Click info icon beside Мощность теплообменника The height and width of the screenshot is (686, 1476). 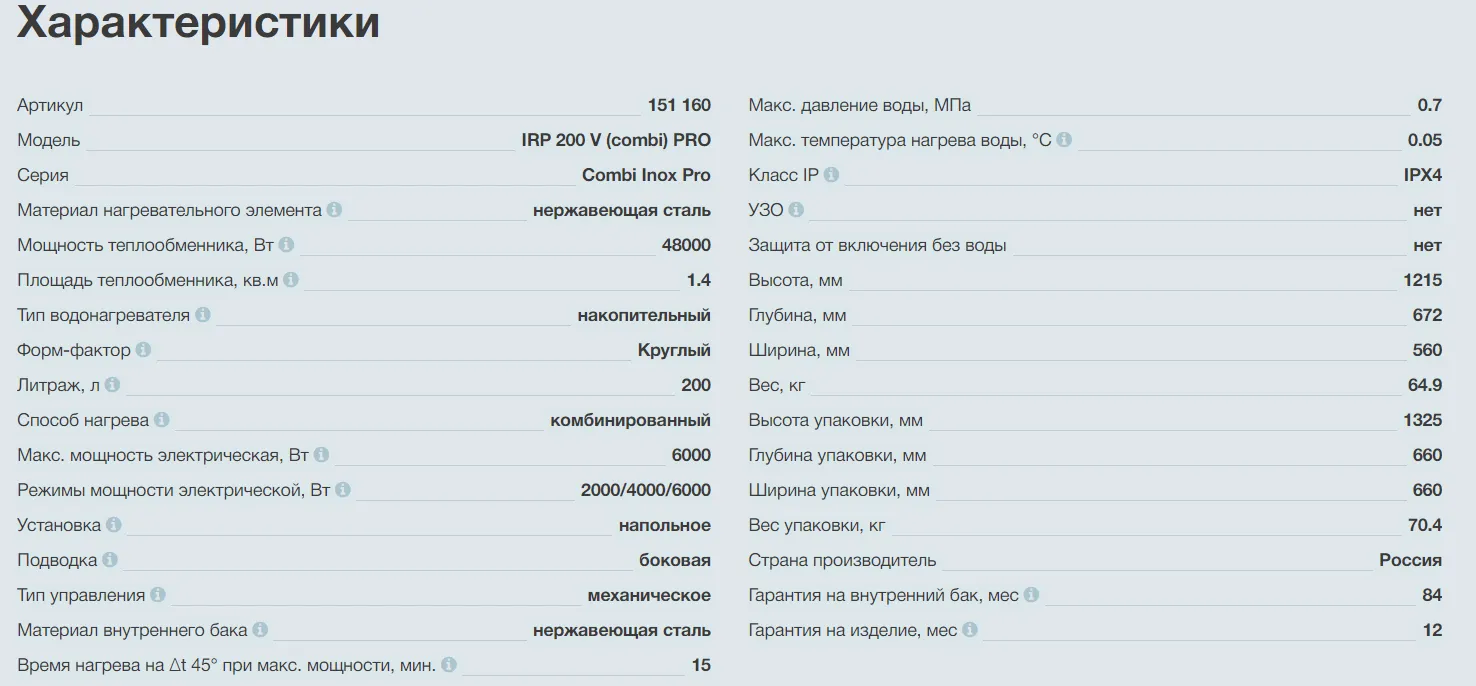[286, 245]
